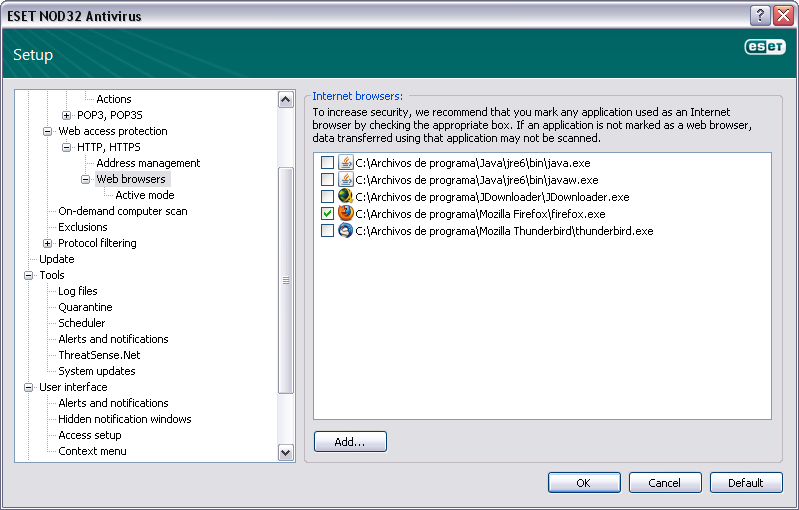Select the Tools tree label
Viewport: 799px width, 510px height.
click(x=52, y=275)
